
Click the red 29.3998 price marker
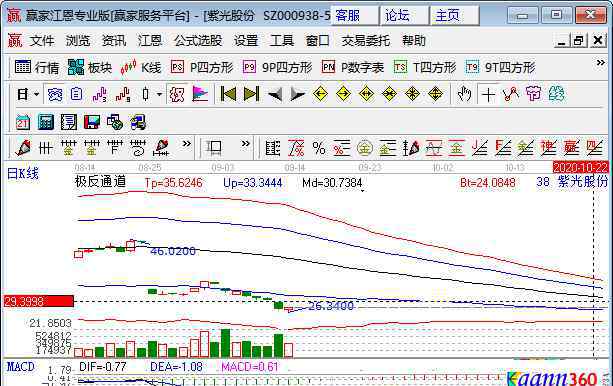38,301
